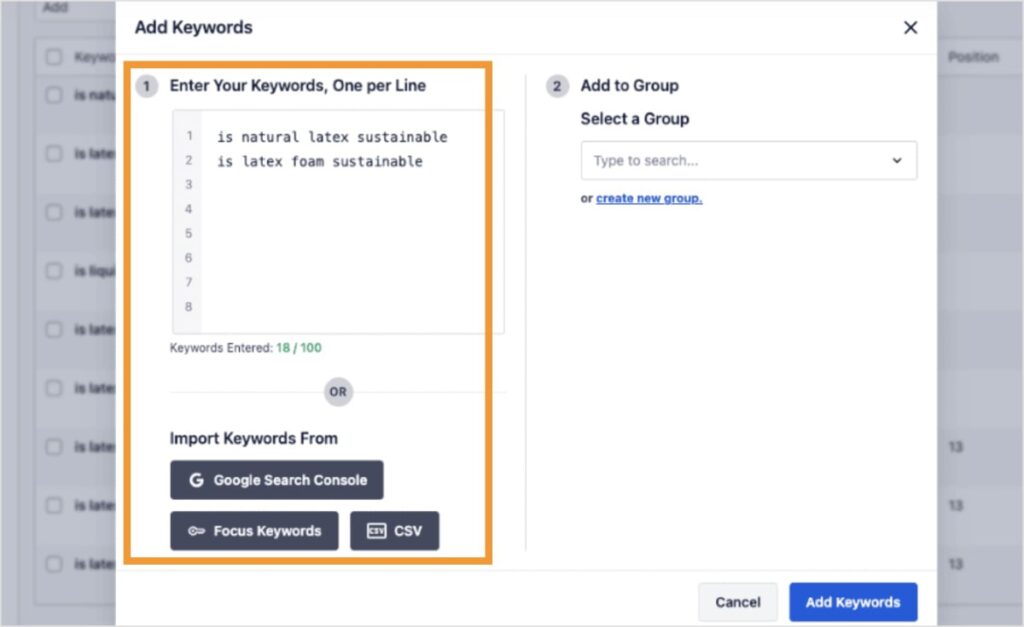Viewport: 1024px width, 627px height.
Task: Click the key icon beside Focus Keywords
Action: click(196, 531)
